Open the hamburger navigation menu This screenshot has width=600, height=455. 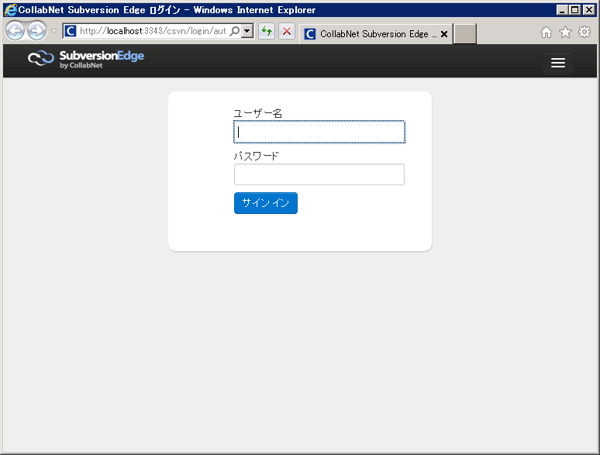tap(558, 63)
